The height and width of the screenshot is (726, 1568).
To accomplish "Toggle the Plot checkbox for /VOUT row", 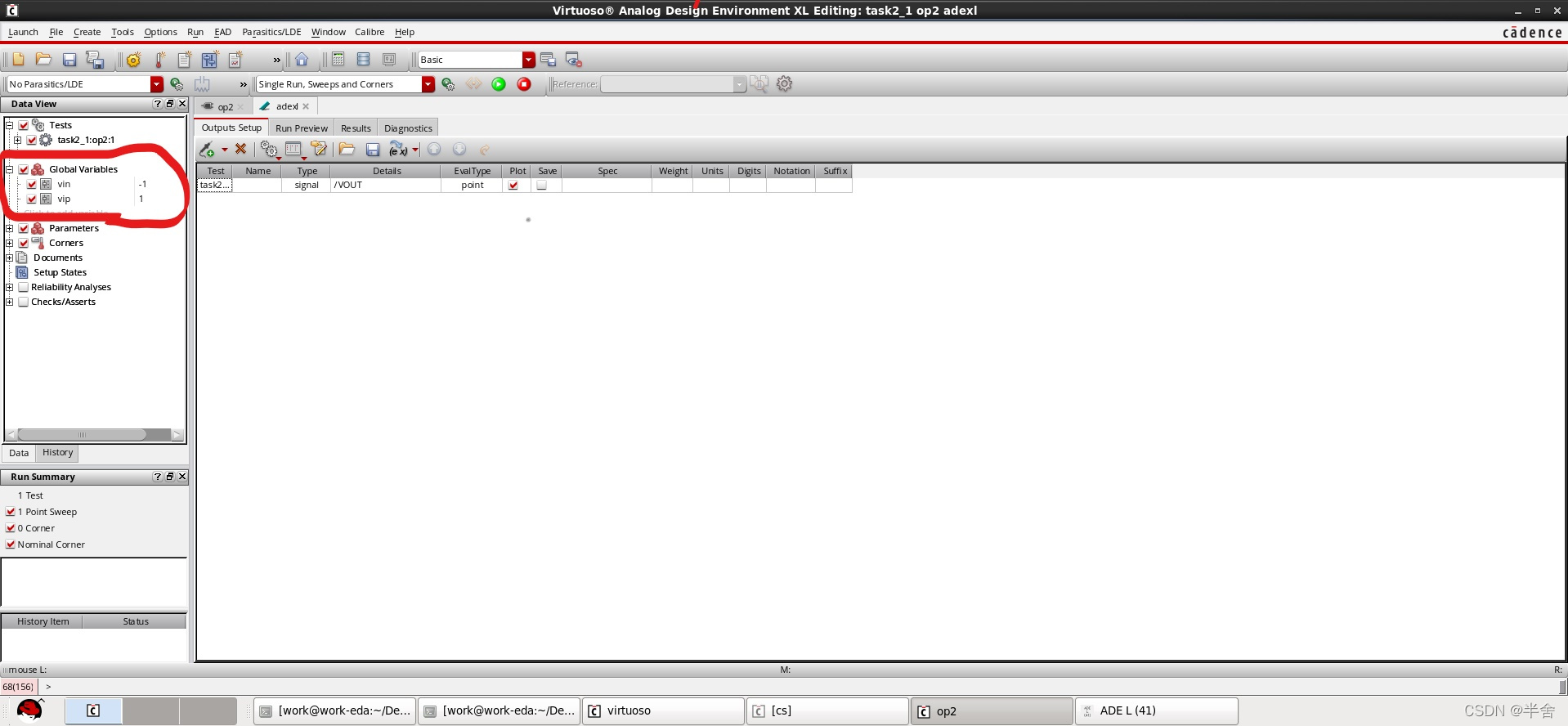I will [513, 186].
